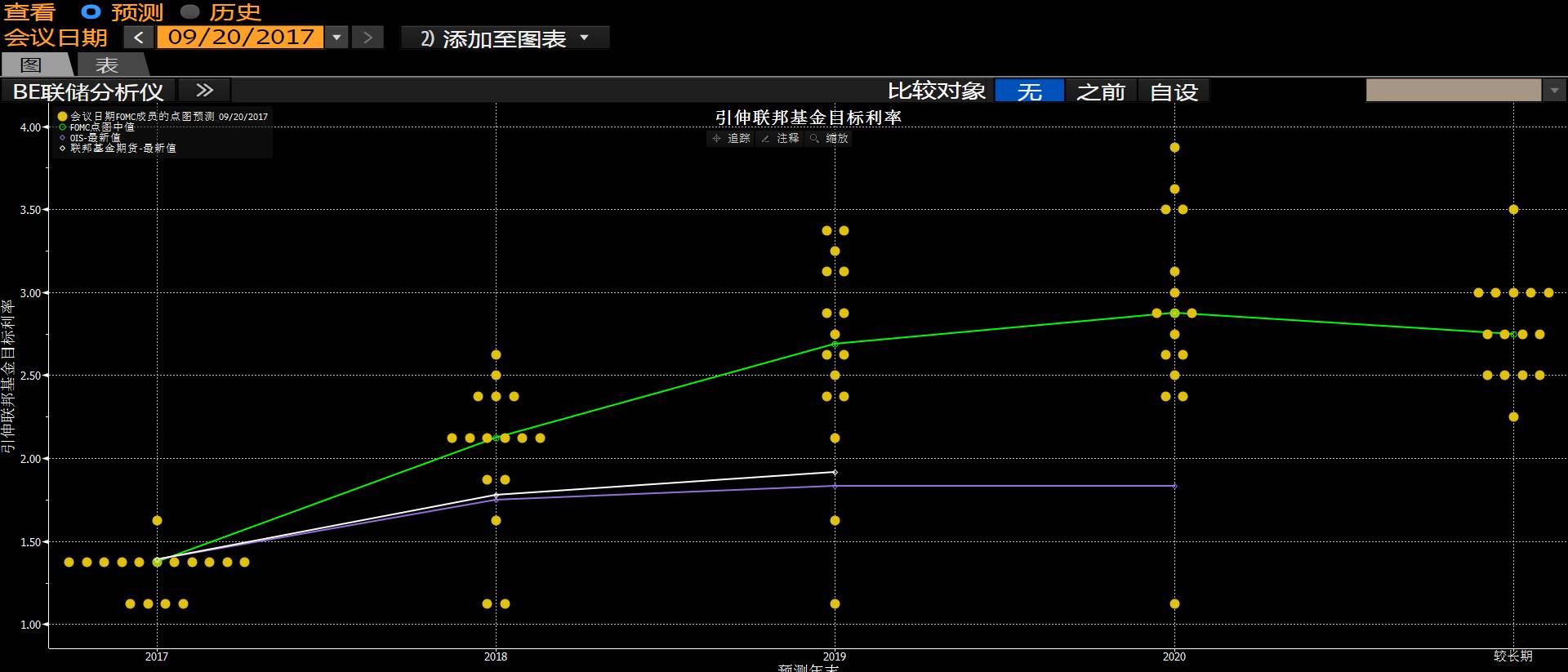Screen dimensions: 1568x672
Task: Click the 2020 x-axis label
Action: coord(1174,656)
